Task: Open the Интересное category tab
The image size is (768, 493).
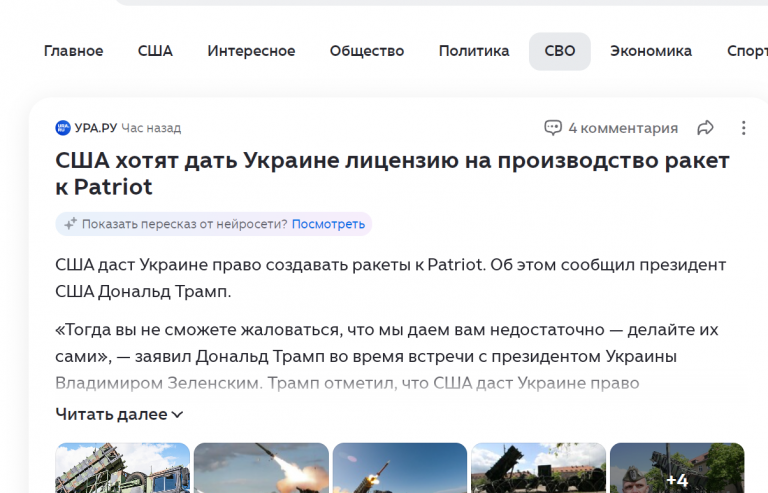Action: (x=251, y=51)
